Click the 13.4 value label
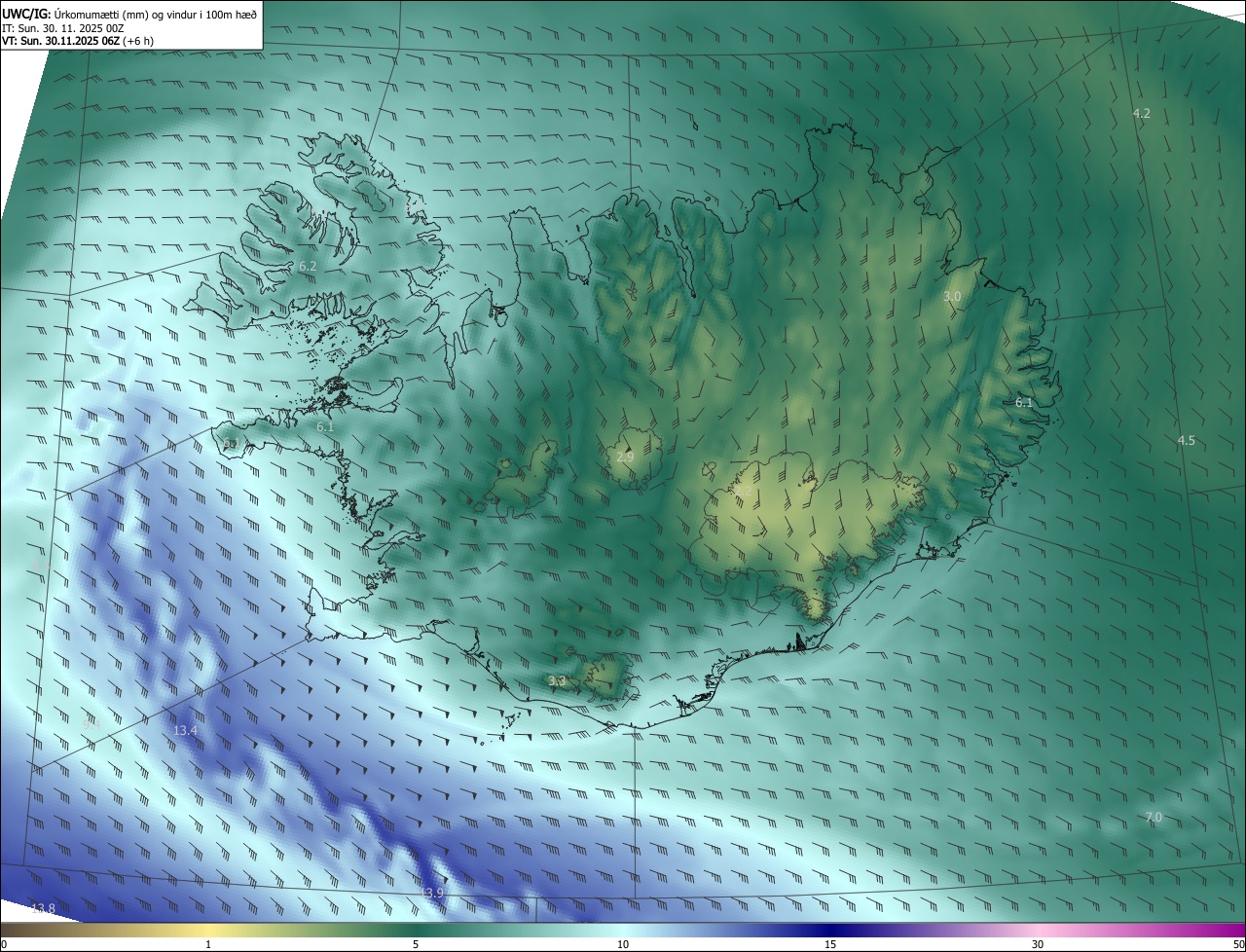Image resolution: width=1246 pixels, height=952 pixels. click(185, 731)
